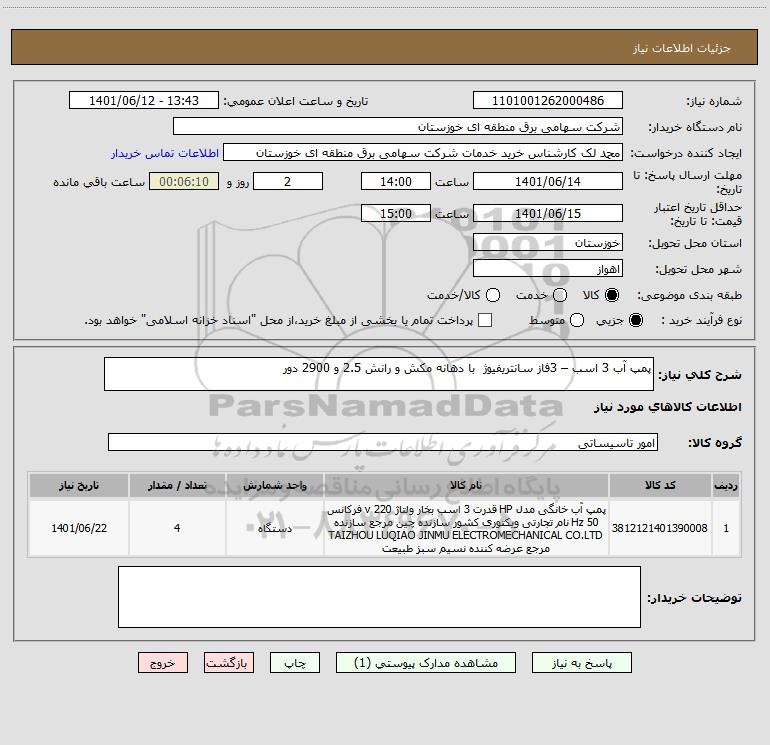Click the delivery province field خوزستان
This screenshot has height=745, width=770.
pyautogui.click(x=548, y=242)
